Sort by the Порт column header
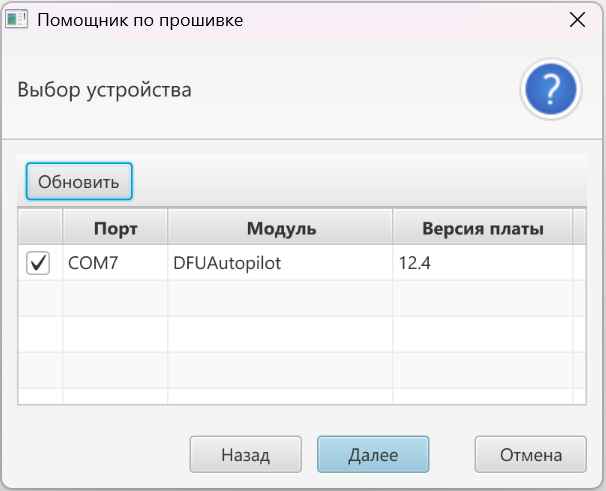 pos(115,227)
